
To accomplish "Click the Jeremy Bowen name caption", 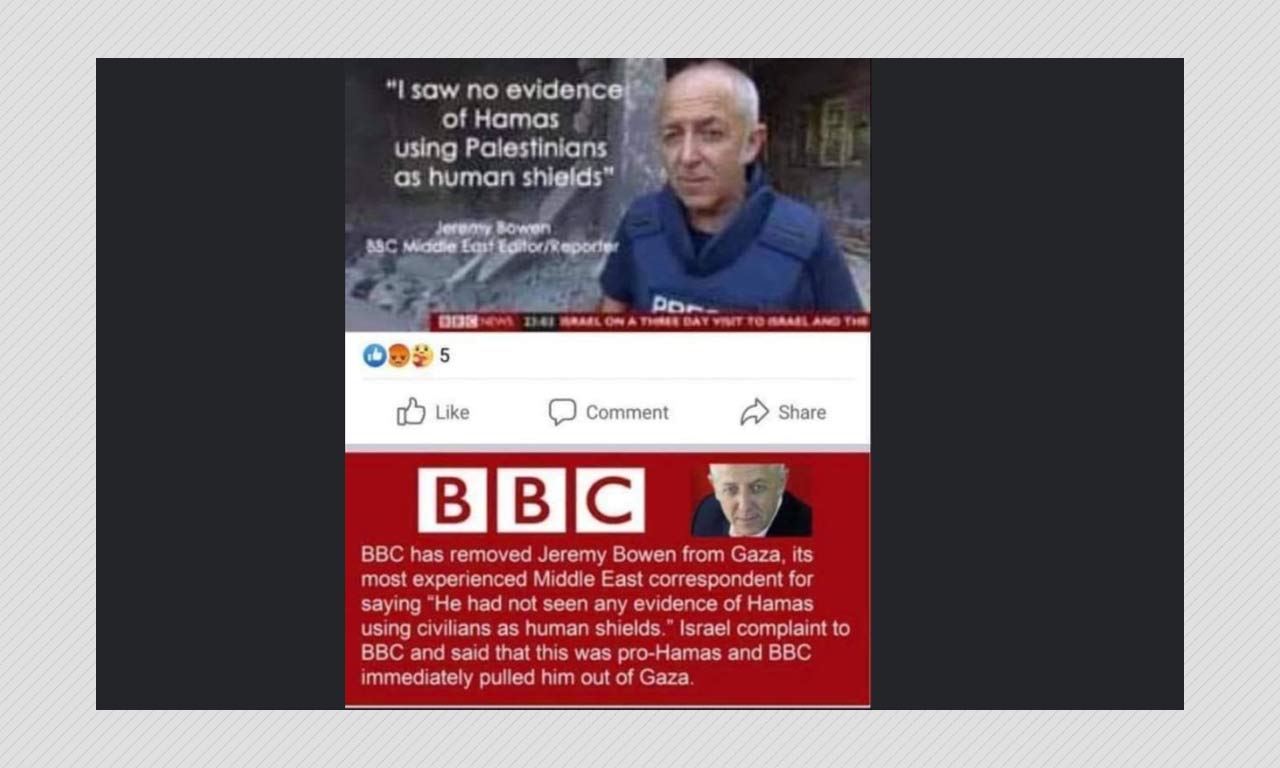I will point(492,227).
